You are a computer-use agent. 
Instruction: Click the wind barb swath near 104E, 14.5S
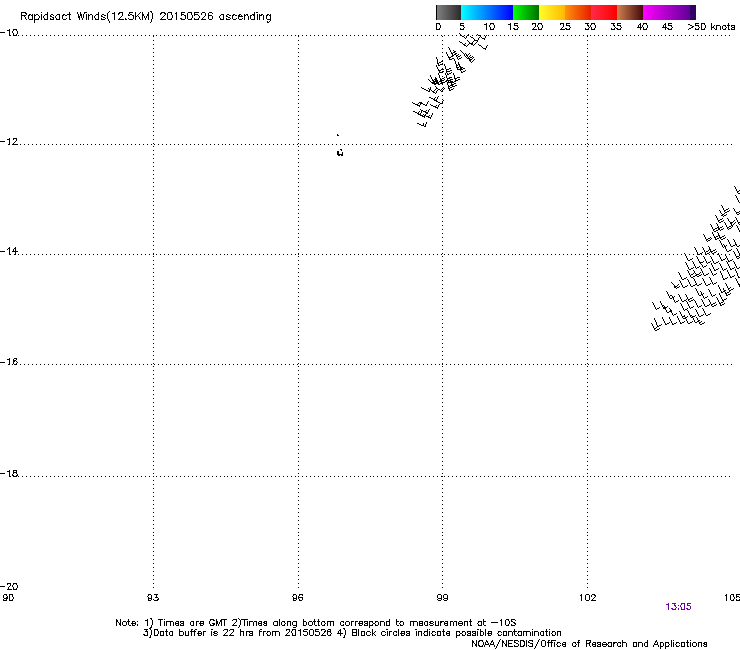pyautogui.click(x=696, y=259)
